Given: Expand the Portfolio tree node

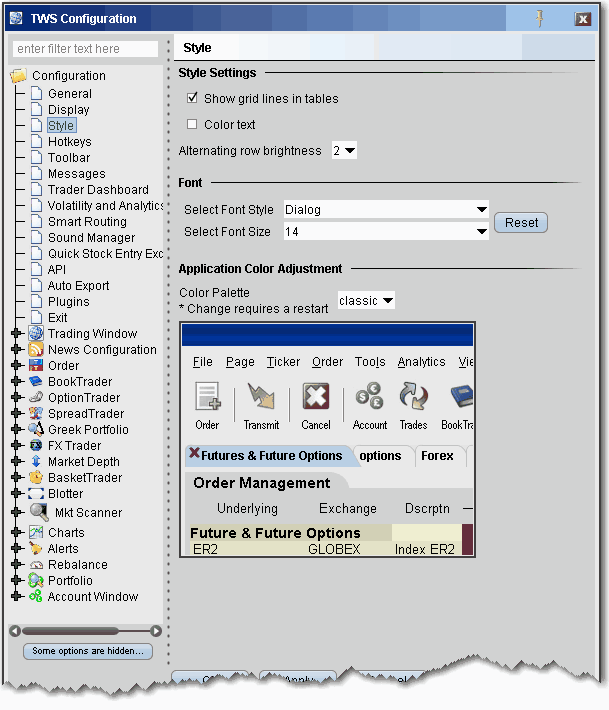Looking at the screenshot, I should click(x=17, y=580).
